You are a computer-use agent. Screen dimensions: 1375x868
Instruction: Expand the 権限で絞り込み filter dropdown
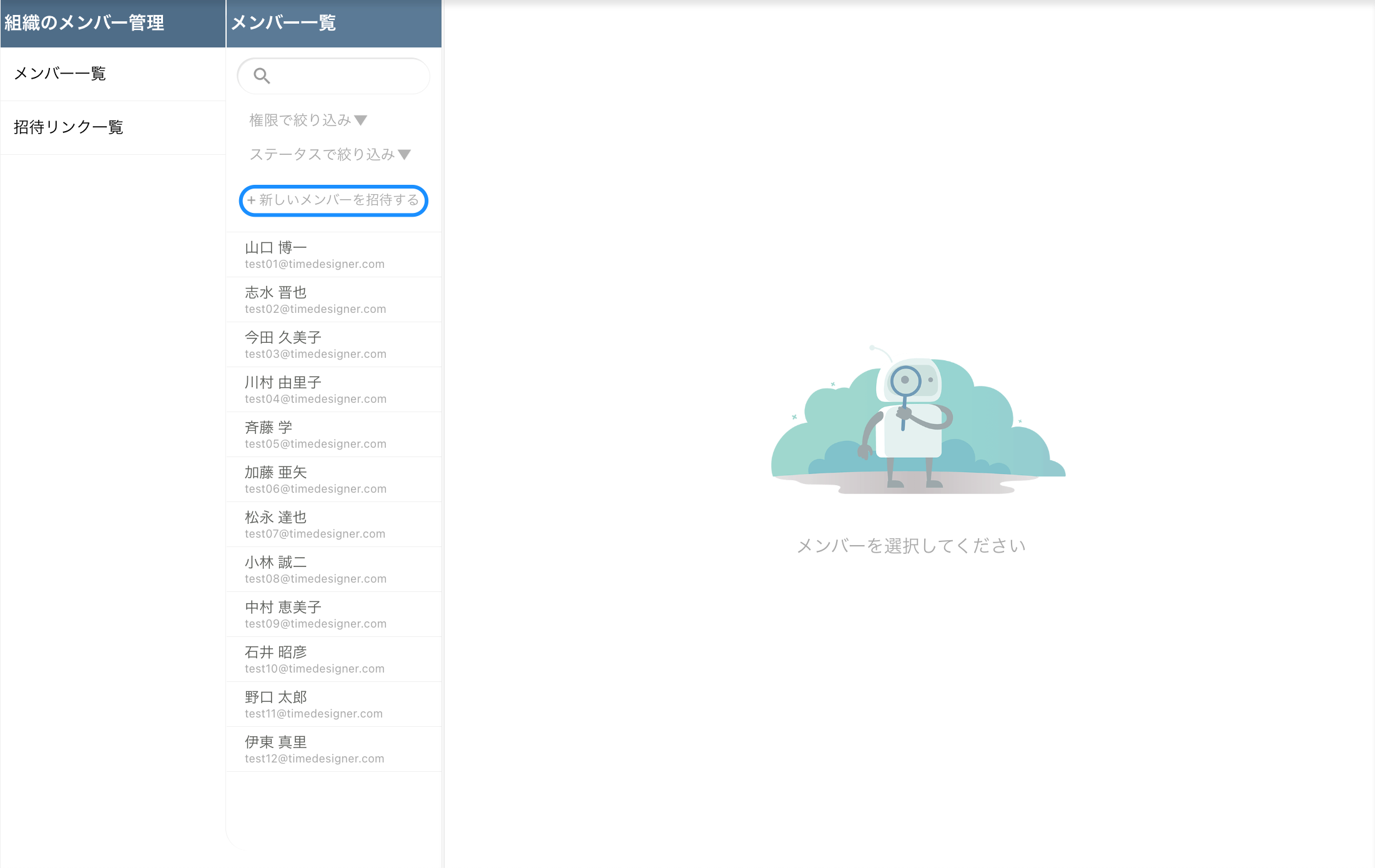coord(308,120)
